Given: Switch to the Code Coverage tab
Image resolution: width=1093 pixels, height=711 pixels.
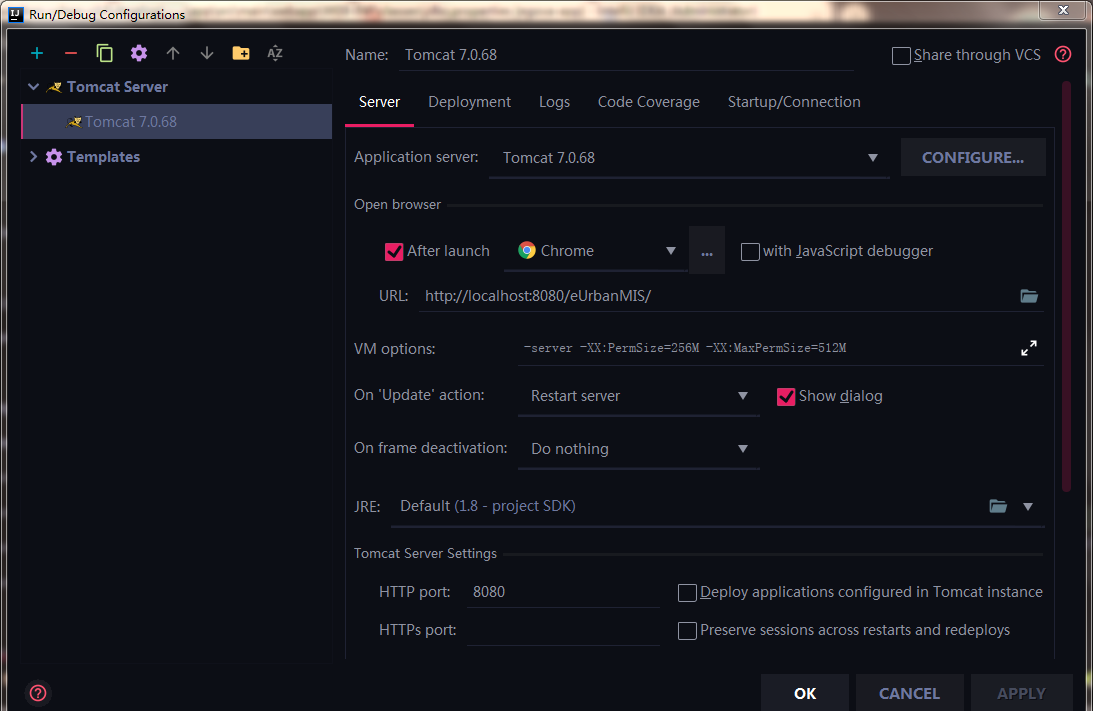Looking at the screenshot, I should click(648, 102).
